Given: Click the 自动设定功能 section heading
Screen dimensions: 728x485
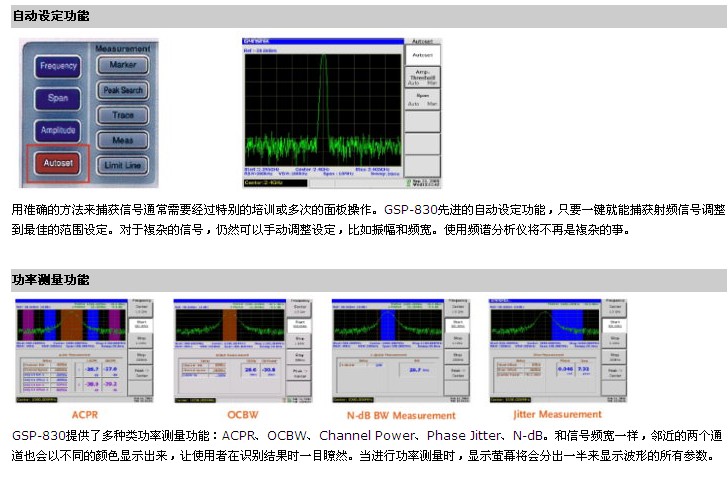Looking at the screenshot, I should (x=51, y=16).
